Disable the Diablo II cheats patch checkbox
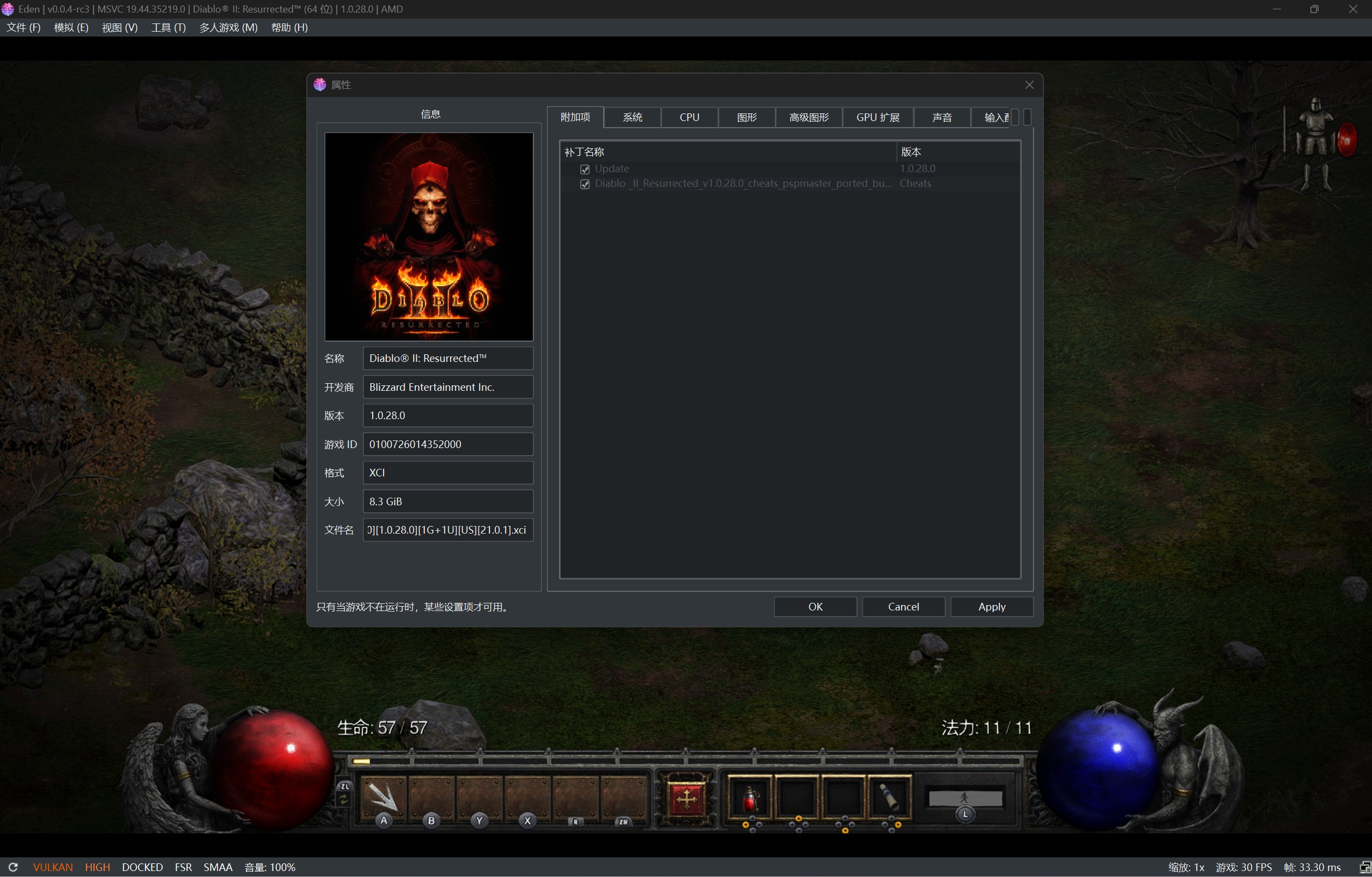1372x877 pixels. pos(585,184)
